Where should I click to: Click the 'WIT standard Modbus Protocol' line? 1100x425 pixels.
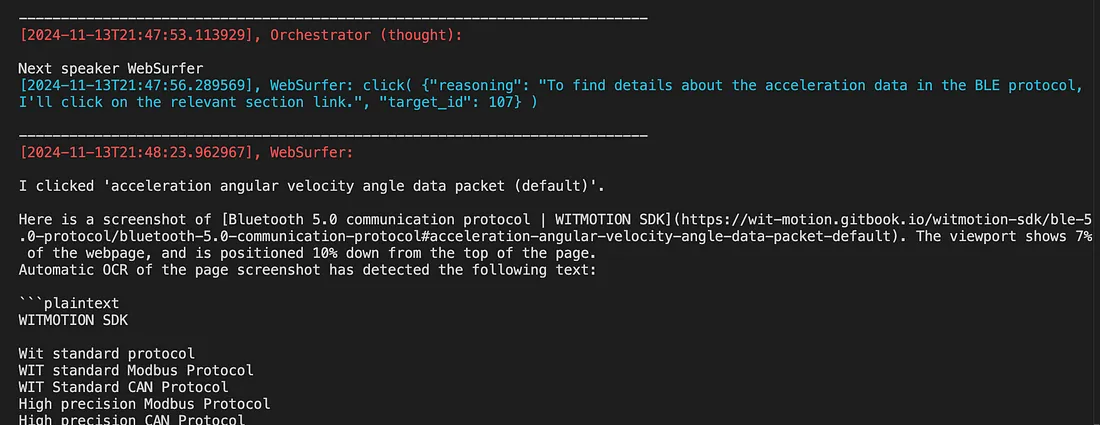click(x=136, y=370)
